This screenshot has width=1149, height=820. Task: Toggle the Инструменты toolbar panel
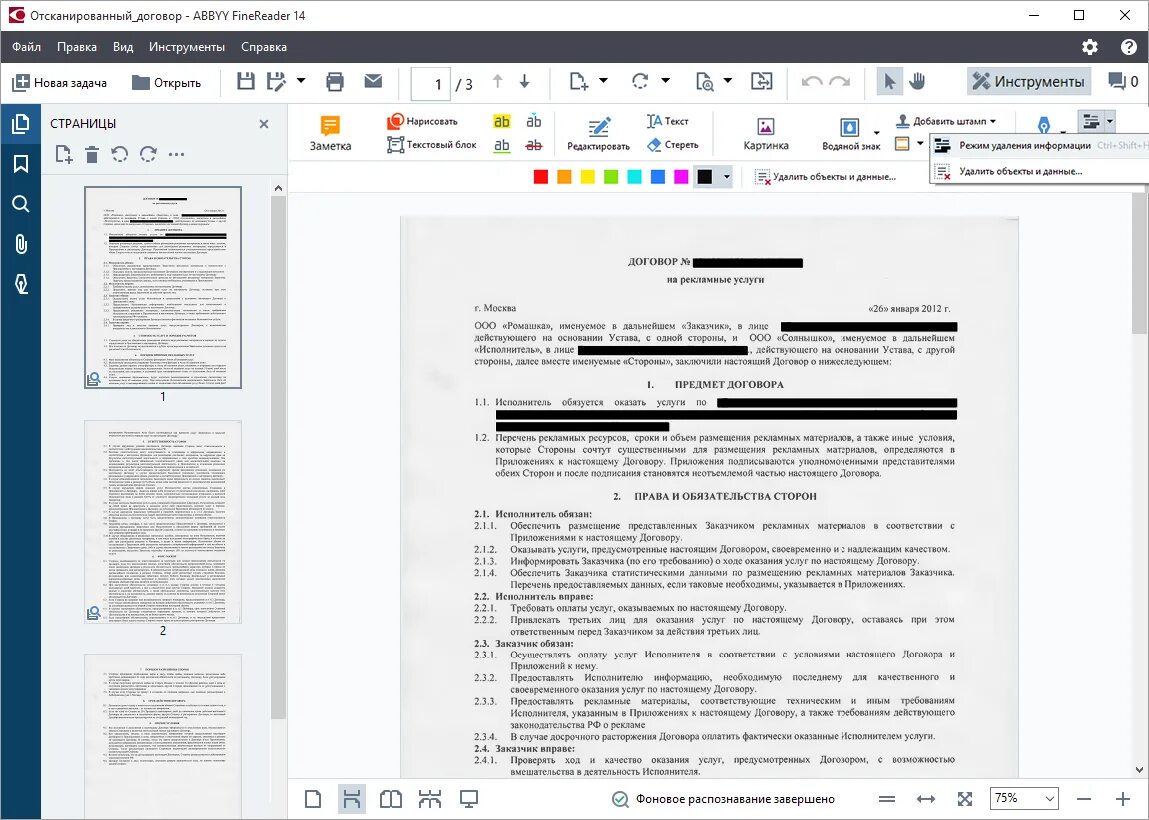pyautogui.click(x=1029, y=81)
